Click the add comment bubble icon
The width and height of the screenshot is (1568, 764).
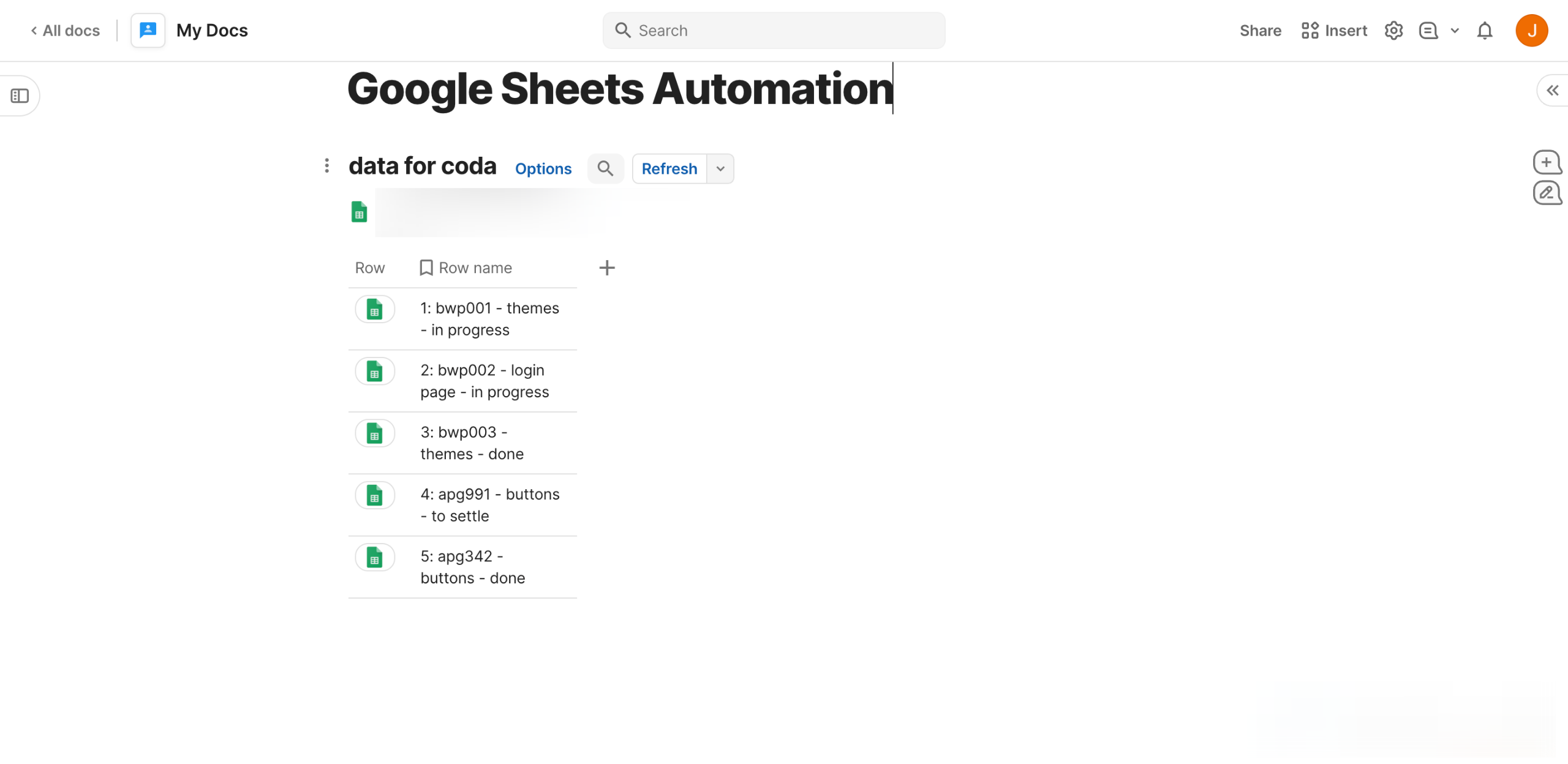(x=1546, y=162)
